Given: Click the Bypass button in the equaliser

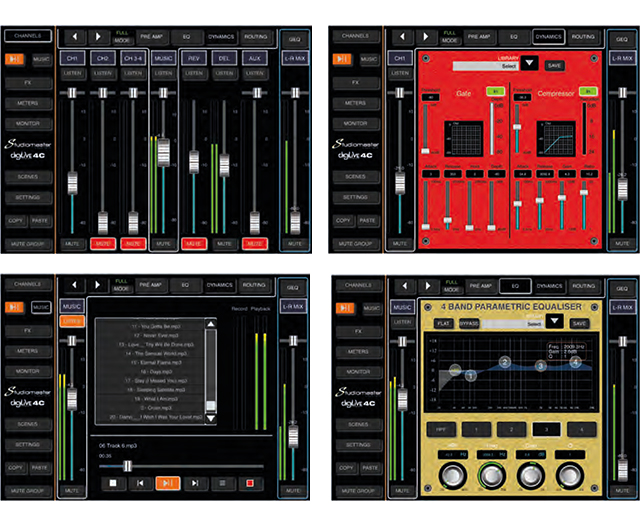Looking at the screenshot, I should click(468, 324).
